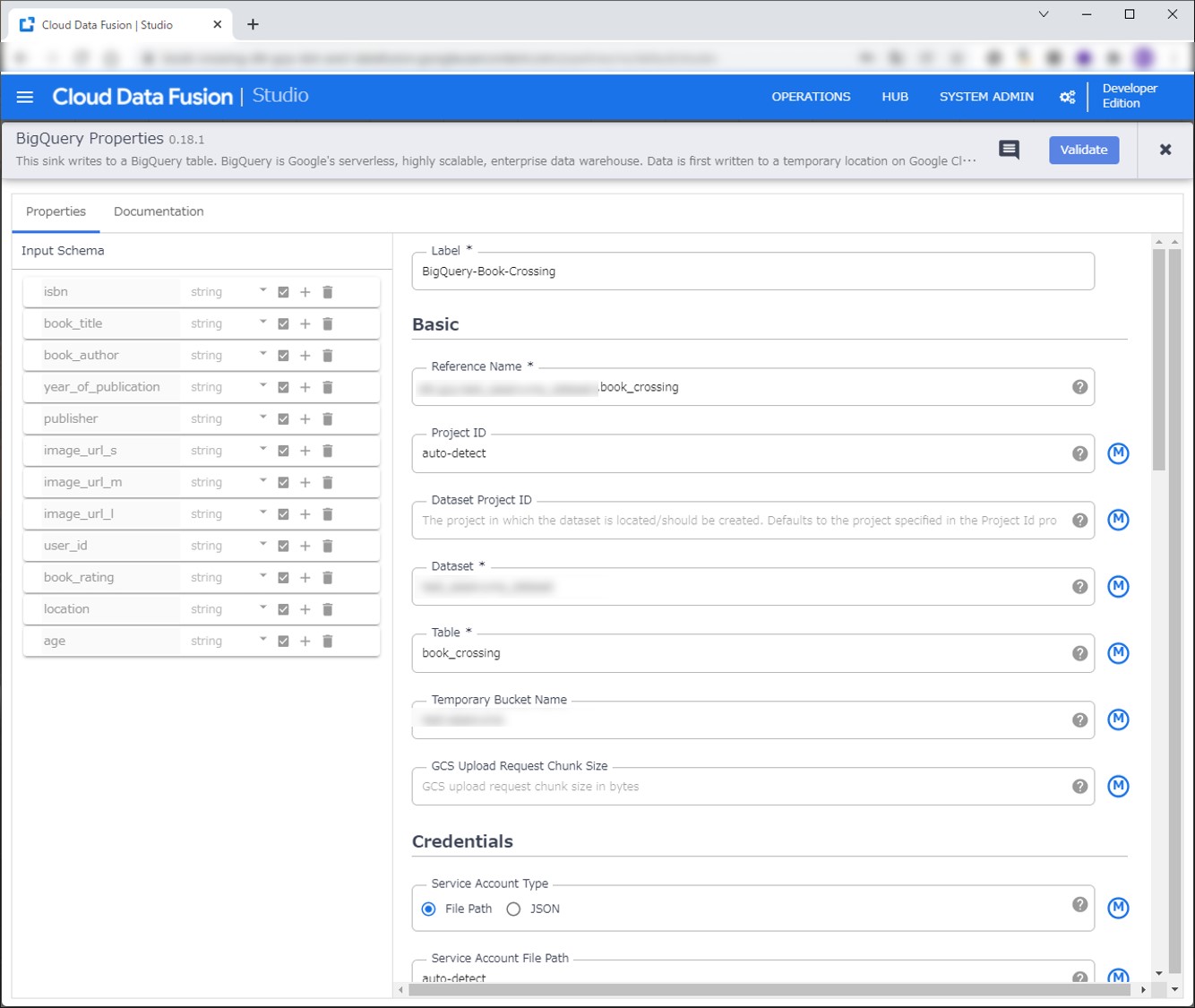Image resolution: width=1195 pixels, height=1008 pixels.
Task: Add a field after image_url_m row
Action: (x=305, y=482)
